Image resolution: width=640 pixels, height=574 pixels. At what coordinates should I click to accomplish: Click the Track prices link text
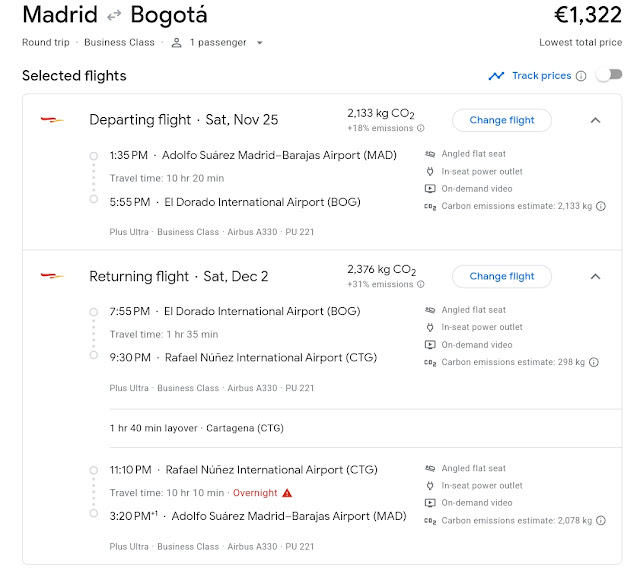tap(541, 76)
